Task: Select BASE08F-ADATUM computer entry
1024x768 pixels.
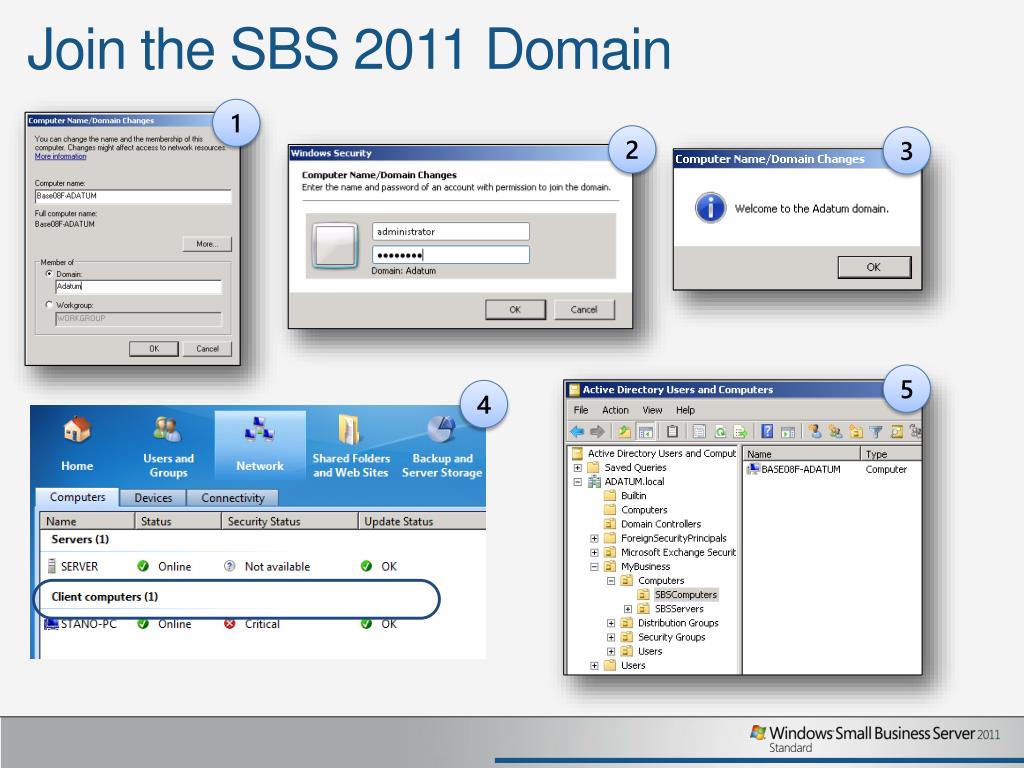Action: point(793,469)
